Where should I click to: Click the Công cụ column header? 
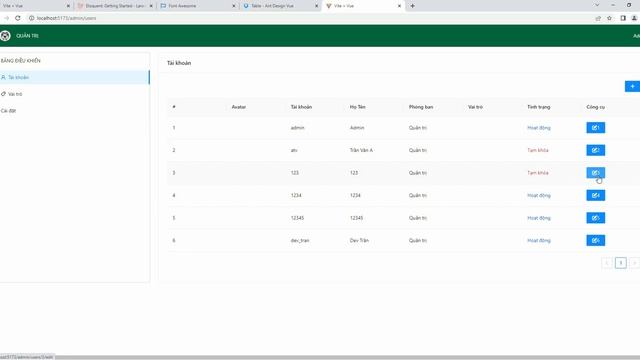click(596, 107)
